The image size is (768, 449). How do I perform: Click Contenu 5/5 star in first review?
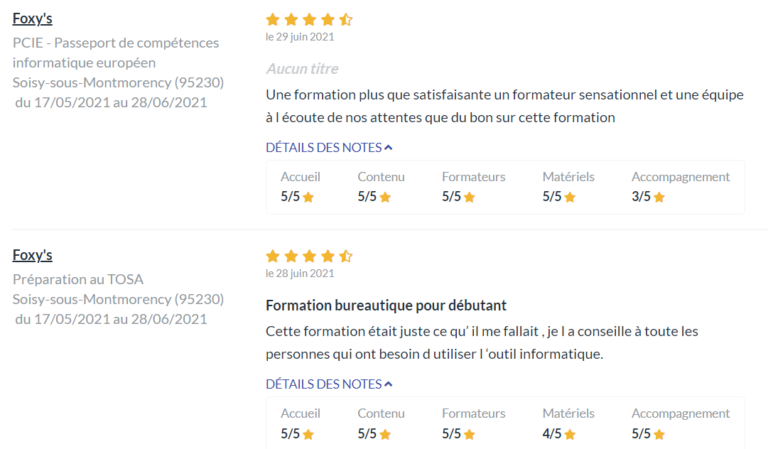click(385, 197)
